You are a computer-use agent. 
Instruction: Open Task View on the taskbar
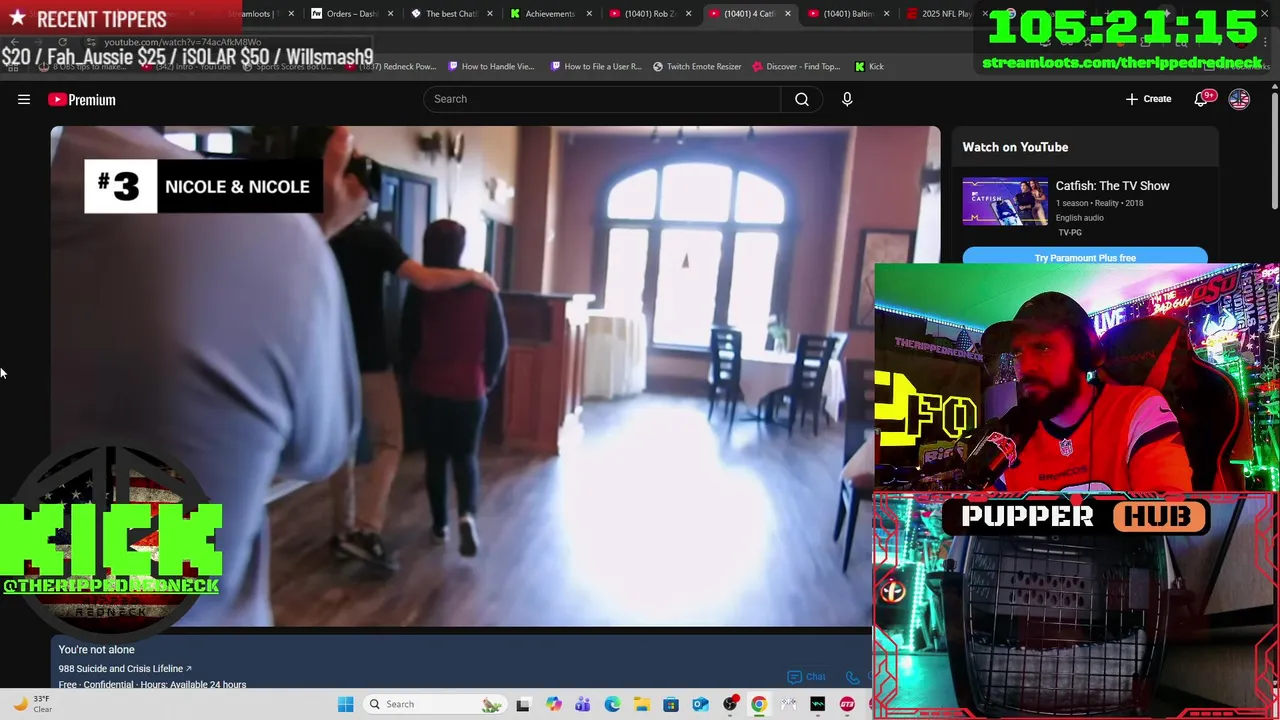click(523, 704)
